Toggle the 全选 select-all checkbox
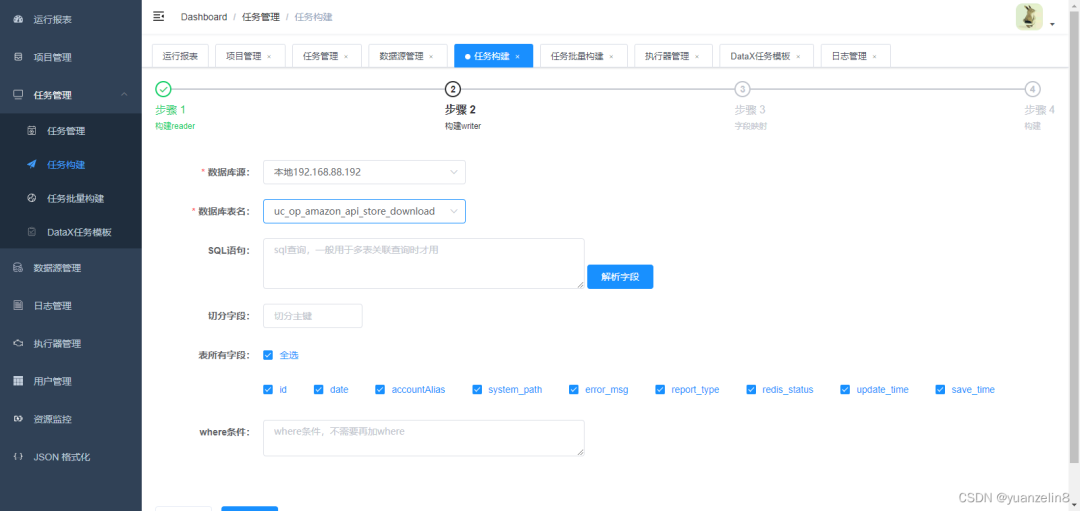Screen dimensions: 1080x511 268,355
